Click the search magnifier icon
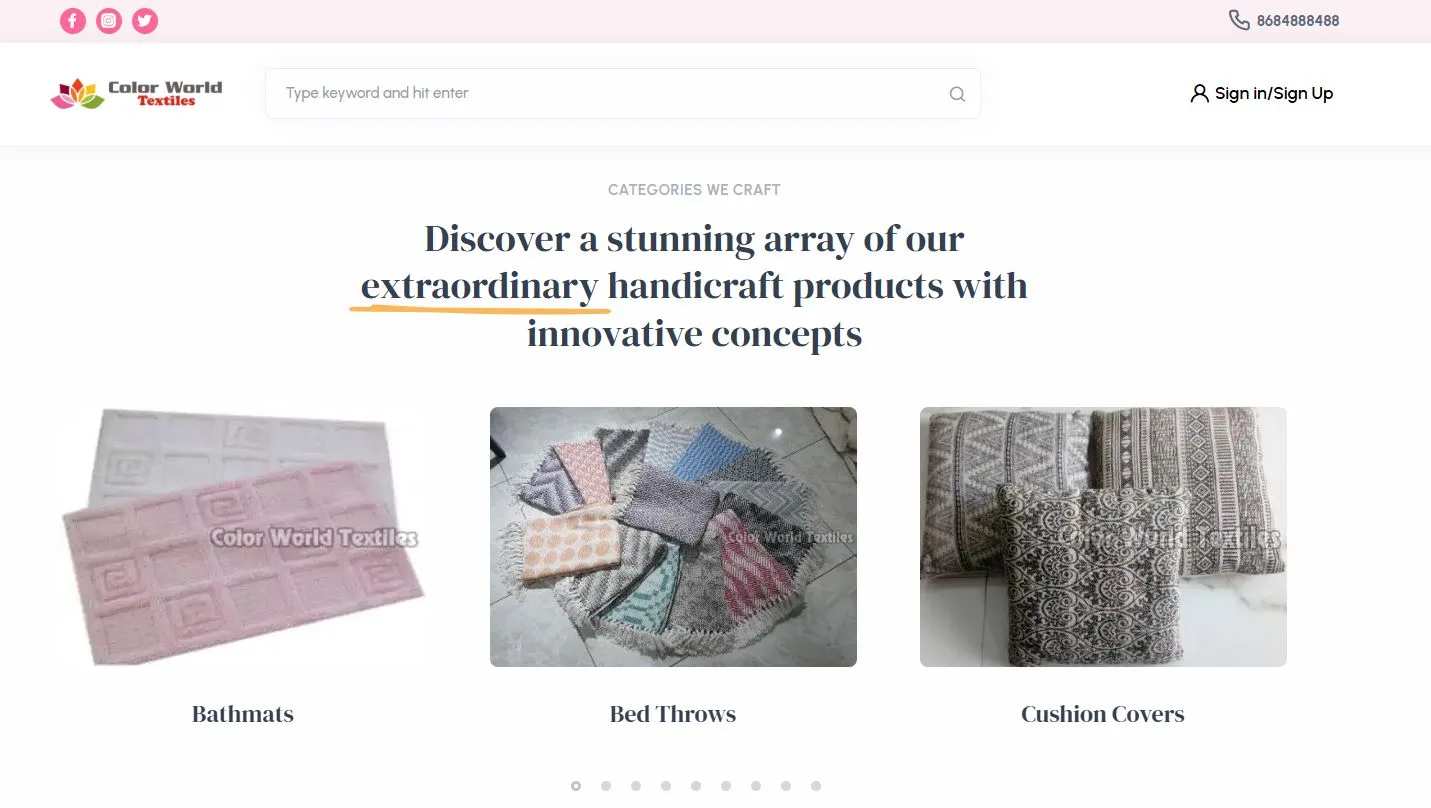1431x808 pixels. click(957, 94)
